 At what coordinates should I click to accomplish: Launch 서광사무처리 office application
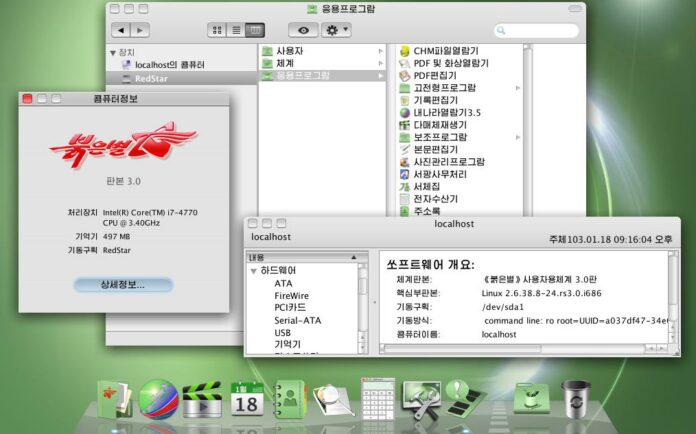pyautogui.click(x=440, y=174)
